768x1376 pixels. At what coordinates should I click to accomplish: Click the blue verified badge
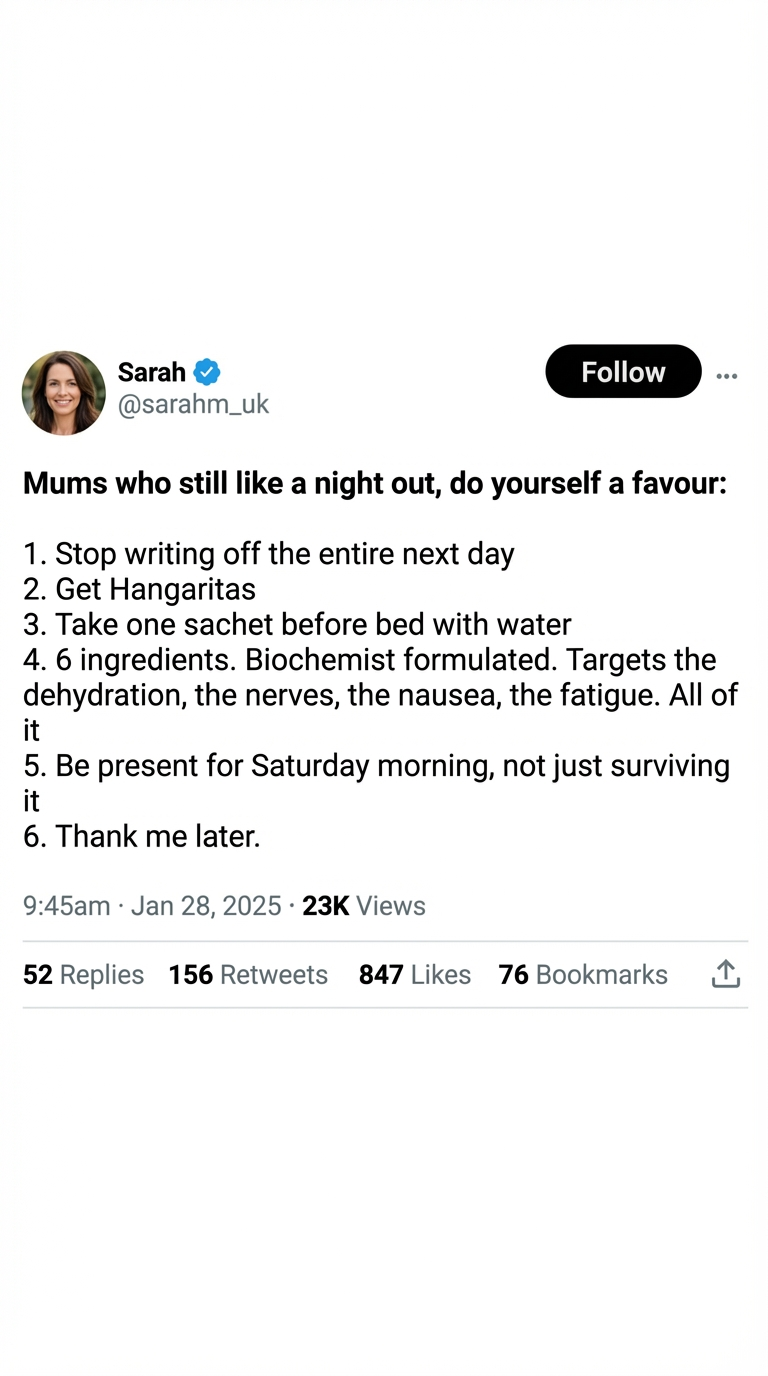pos(207,372)
